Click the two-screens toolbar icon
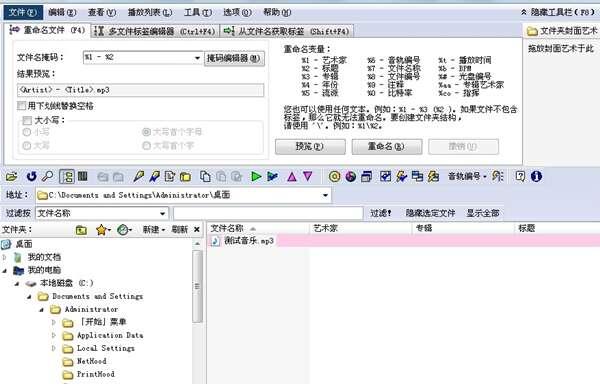Viewport: 600px width, 384px height. coord(417,176)
